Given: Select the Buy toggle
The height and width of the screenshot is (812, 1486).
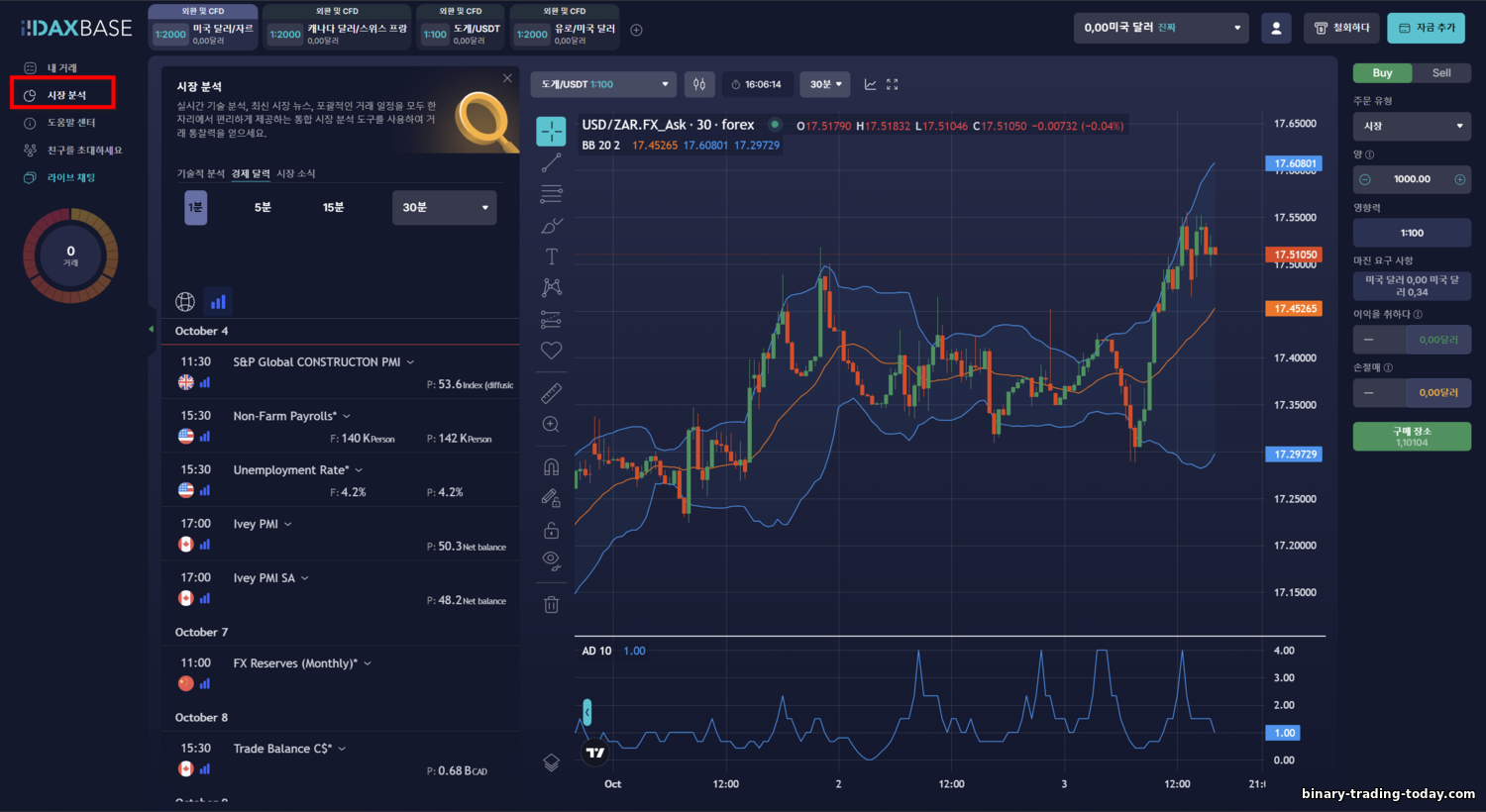Looking at the screenshot, I should (x=1382, y=72).
